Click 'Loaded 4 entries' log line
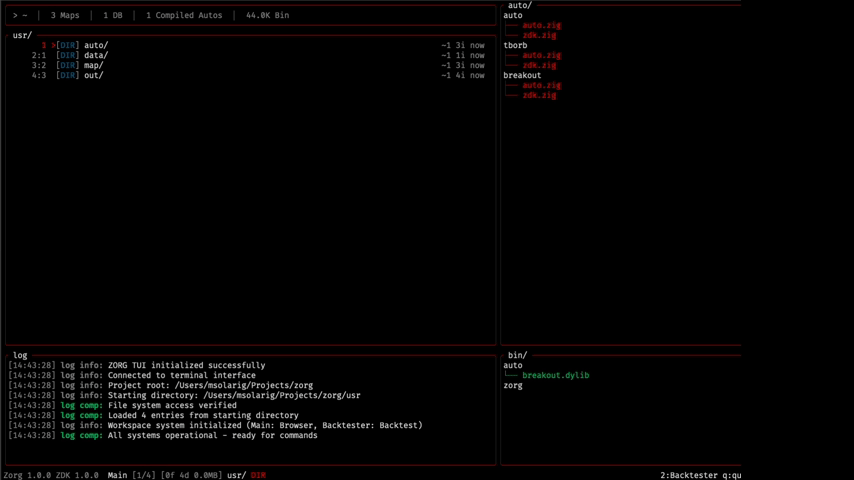 tap(154, 415)
